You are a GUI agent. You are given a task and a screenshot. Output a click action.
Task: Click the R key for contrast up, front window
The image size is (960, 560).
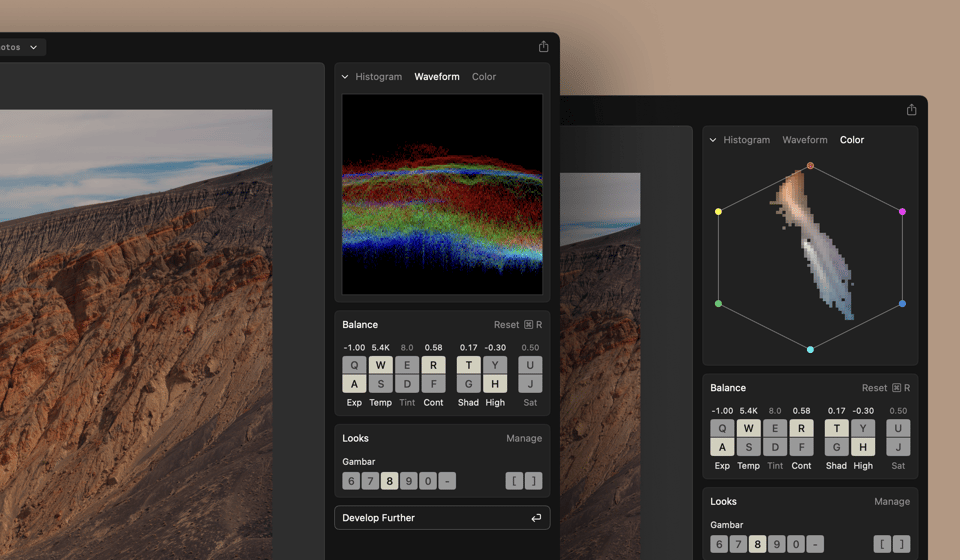coord(433,365)
